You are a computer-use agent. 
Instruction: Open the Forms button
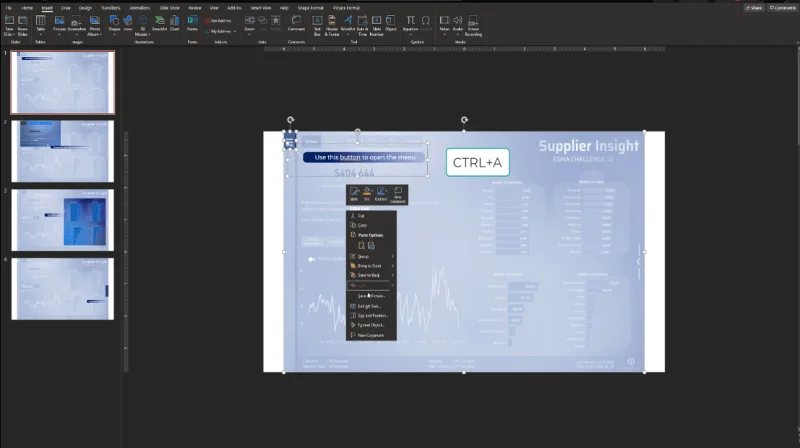point(192,24)
